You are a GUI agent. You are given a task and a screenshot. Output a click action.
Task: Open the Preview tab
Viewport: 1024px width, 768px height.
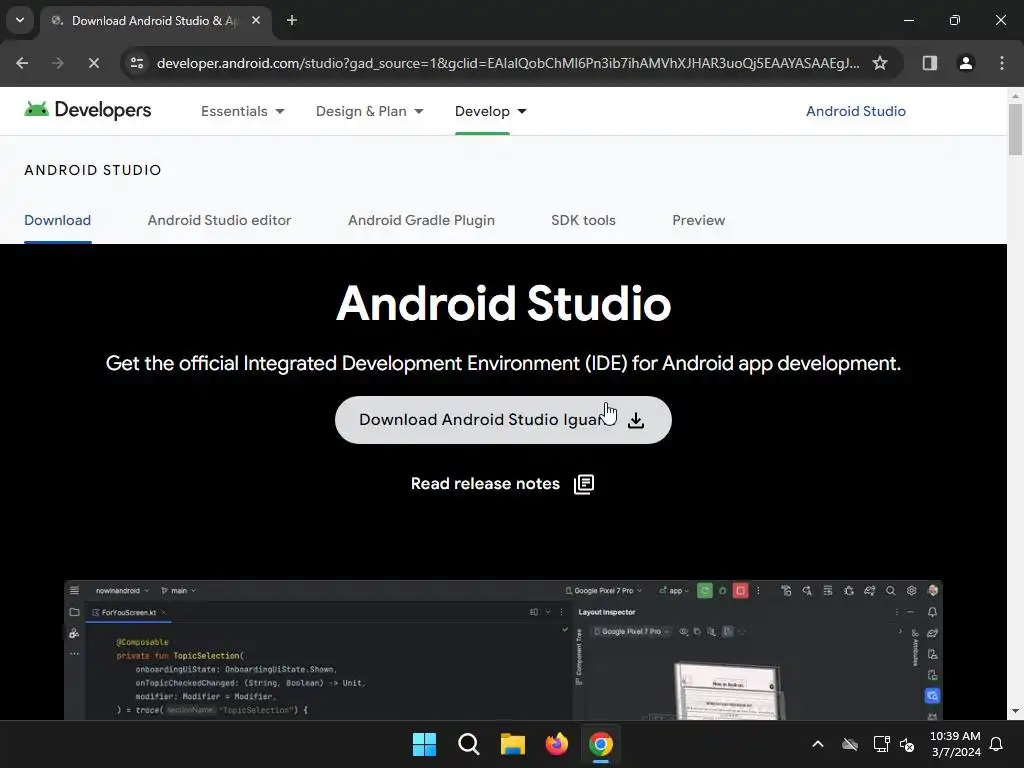coord(699,220)
